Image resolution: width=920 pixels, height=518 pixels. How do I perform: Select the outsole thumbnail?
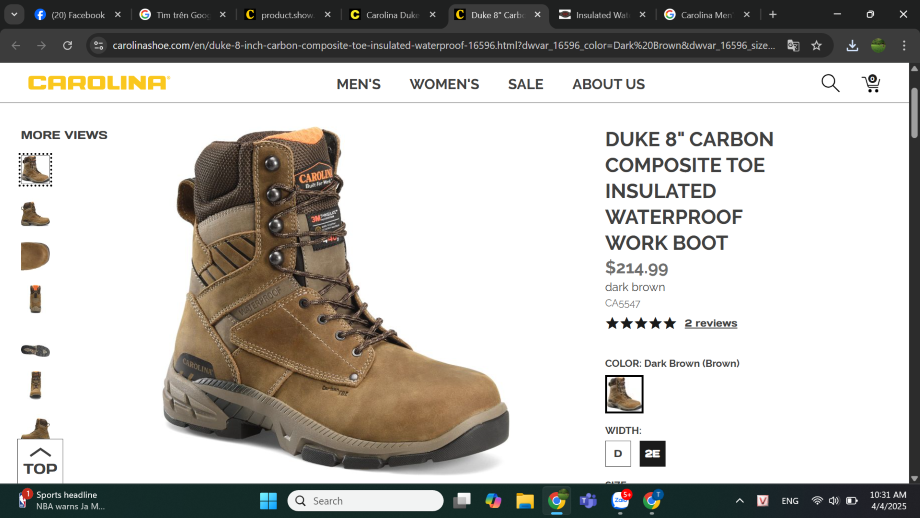pyautogui.click(x=35, y=350)
